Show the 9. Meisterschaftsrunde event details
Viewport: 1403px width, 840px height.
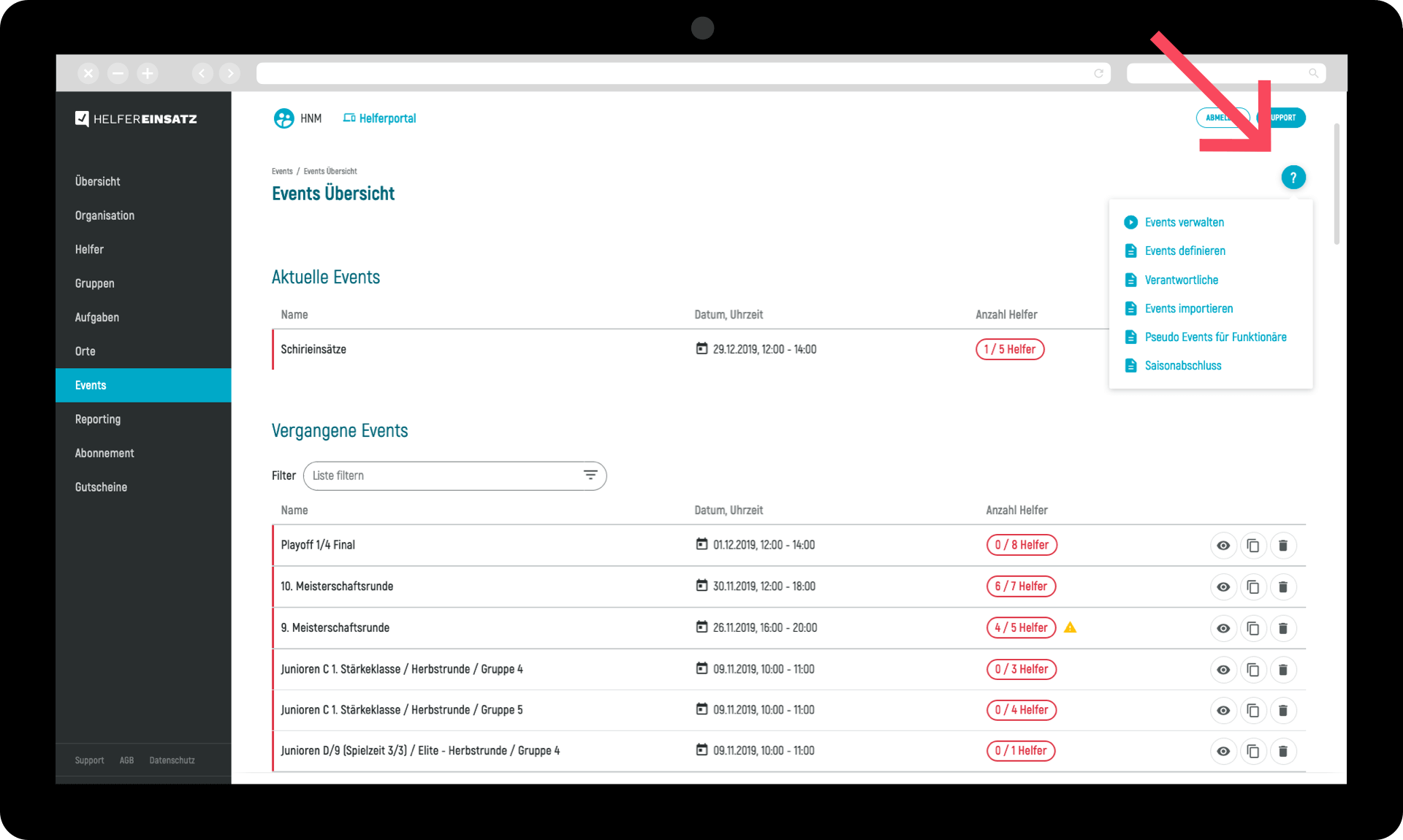coord(1223,628)
